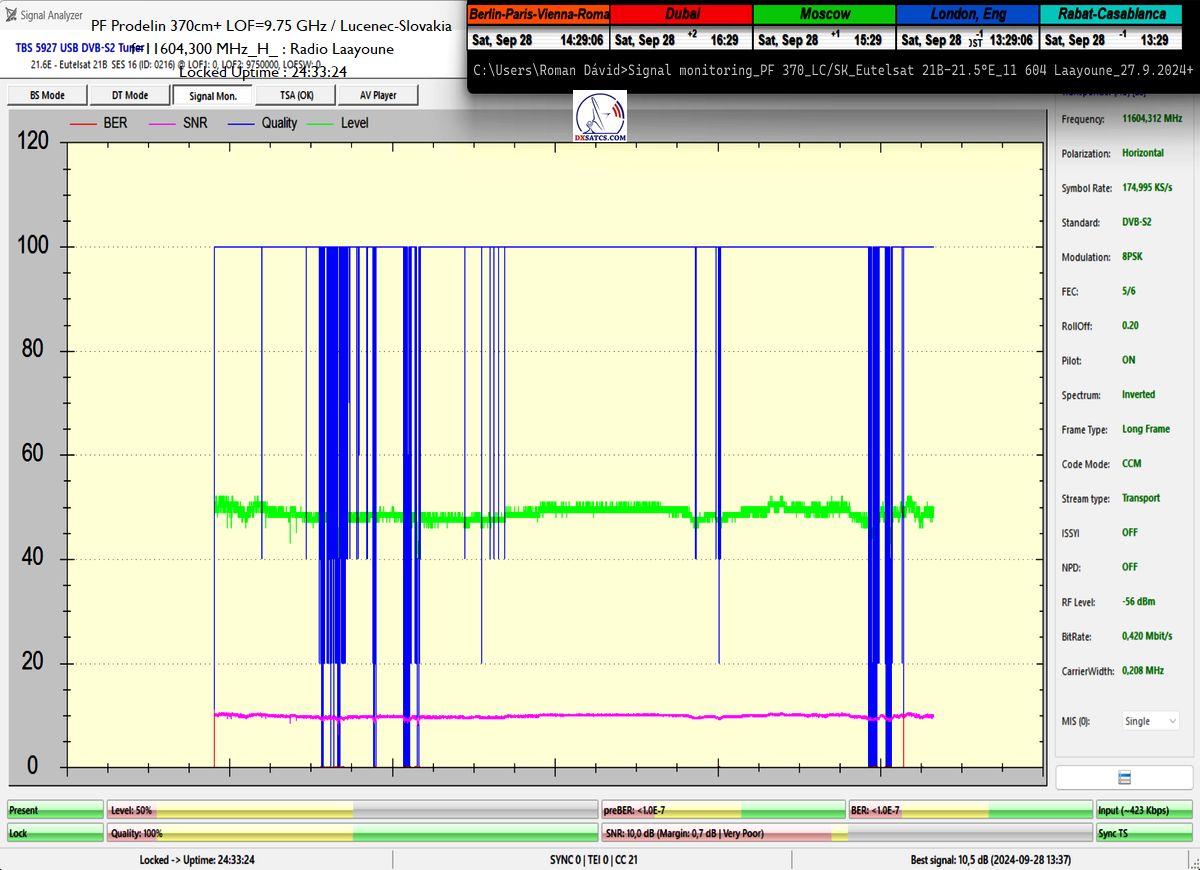This screenshot has height=870, width=1200.
Task: Open the AV Player
Action: tap(377, 95)
